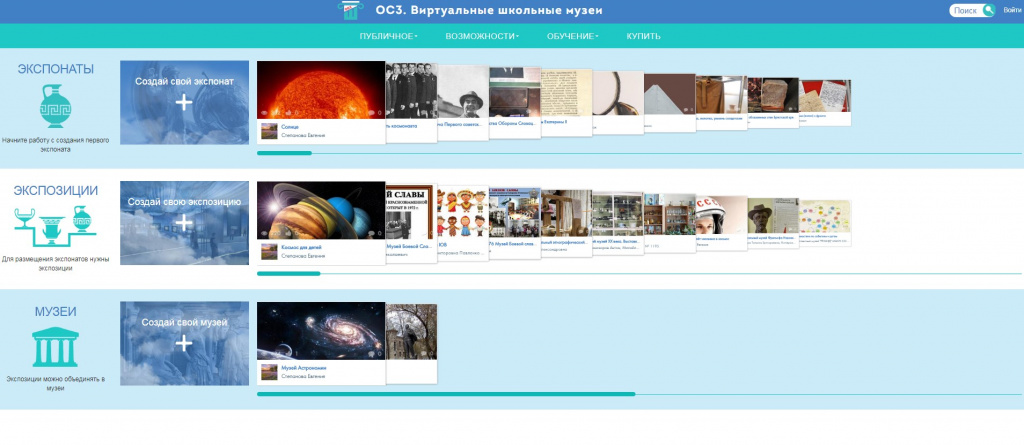Image resolution: width=1024 pixels, height=445 pixels.
Task: Open the museum photo collage exposition thumbnail
Action: (x=515, y=213)
